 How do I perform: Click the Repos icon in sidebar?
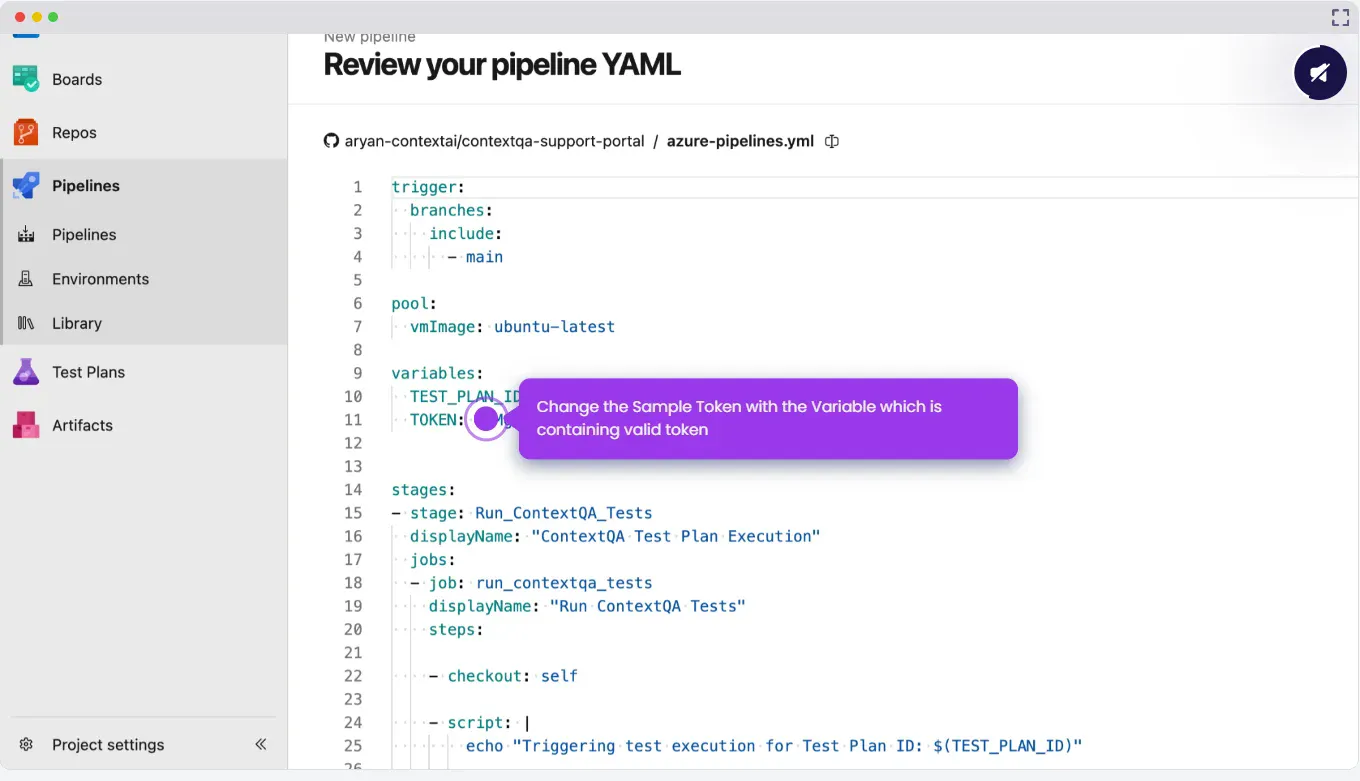click(x=26, y=132)
